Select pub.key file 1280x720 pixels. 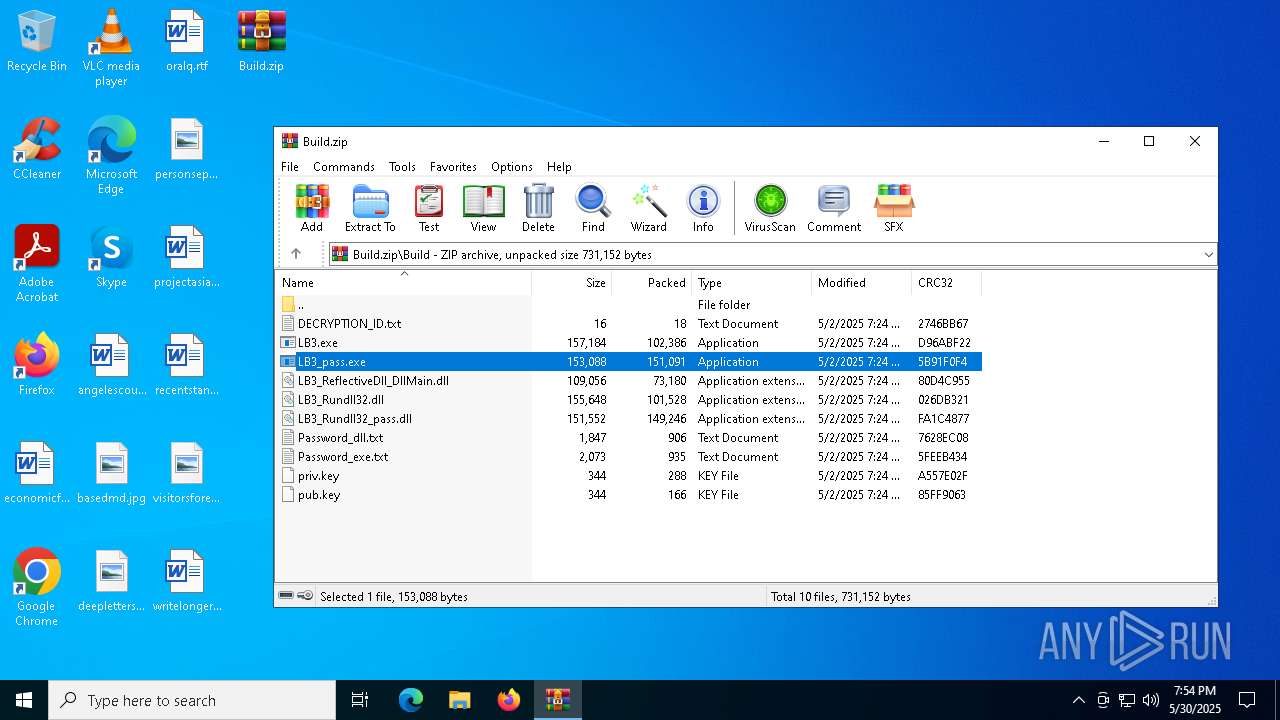(x=629, y=495)
